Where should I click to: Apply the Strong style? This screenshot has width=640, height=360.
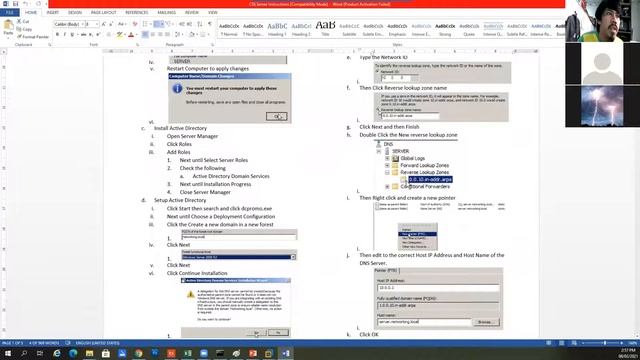[x=445, y=29]
